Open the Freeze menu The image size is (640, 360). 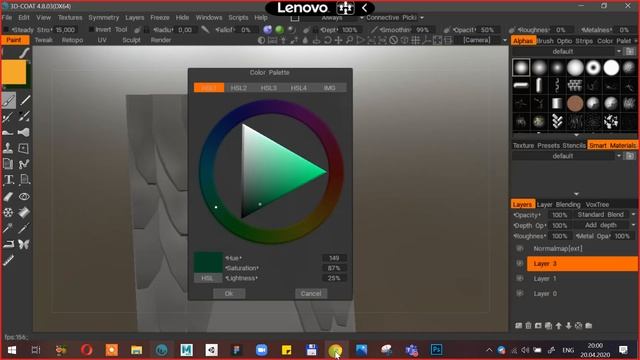160,18
